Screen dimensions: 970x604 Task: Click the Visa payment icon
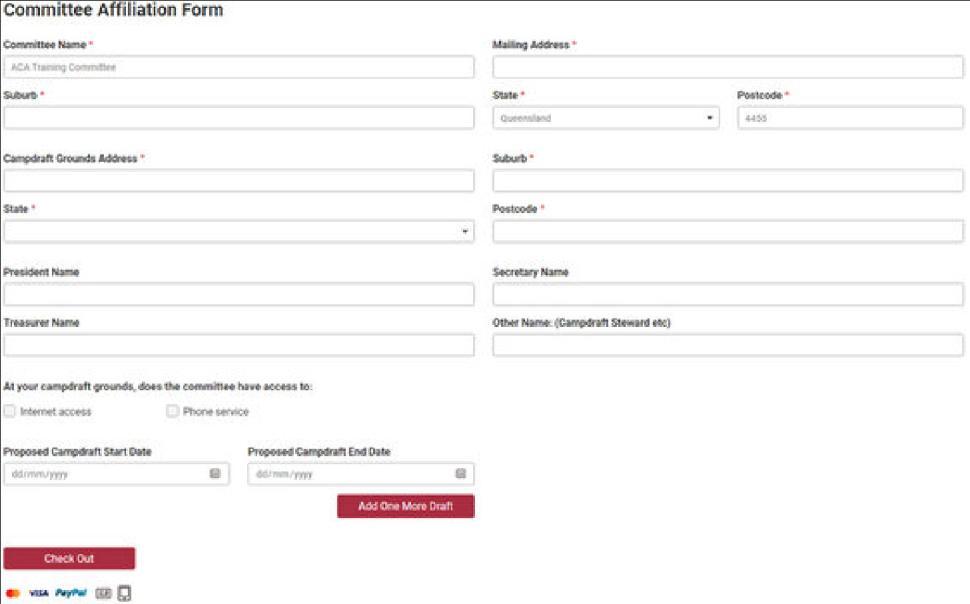(38, 593)
